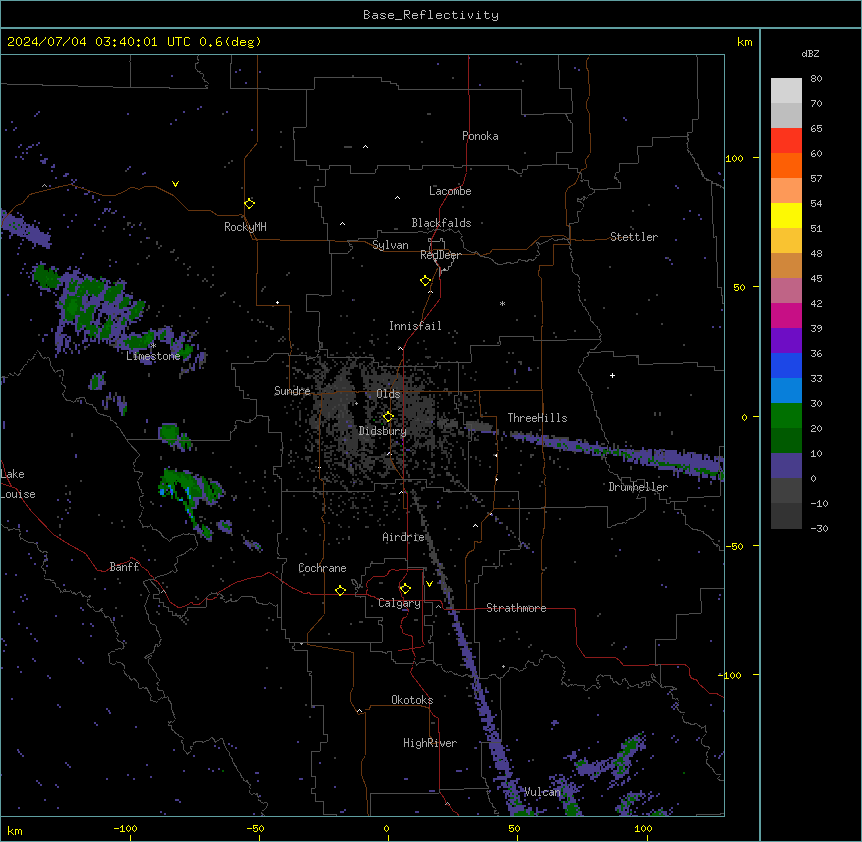Pick the yellow diamond marker under Cochrane
This screenshot has height=842, width=862.
(340, 590)
